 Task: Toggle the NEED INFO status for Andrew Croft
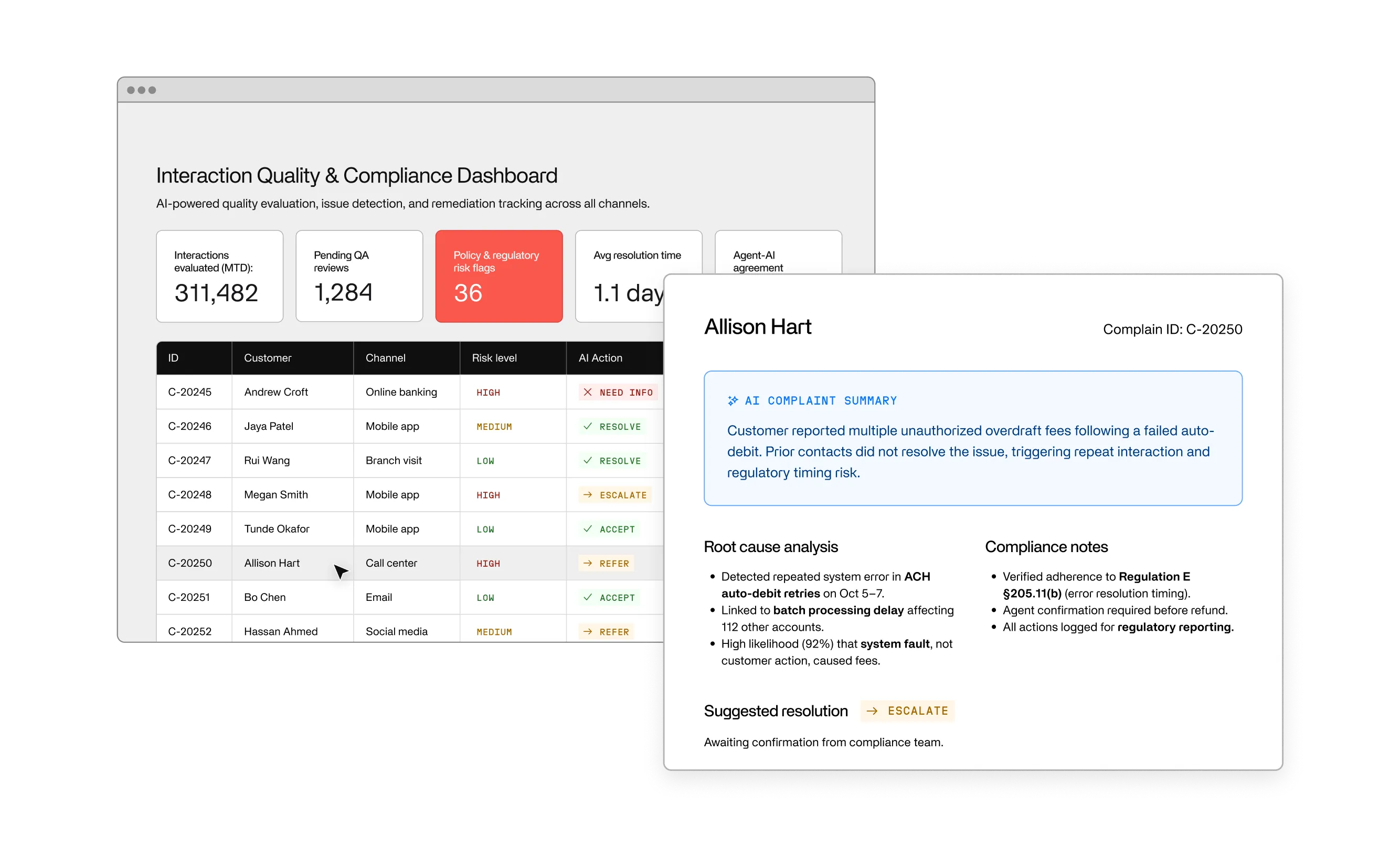(619, 392)
